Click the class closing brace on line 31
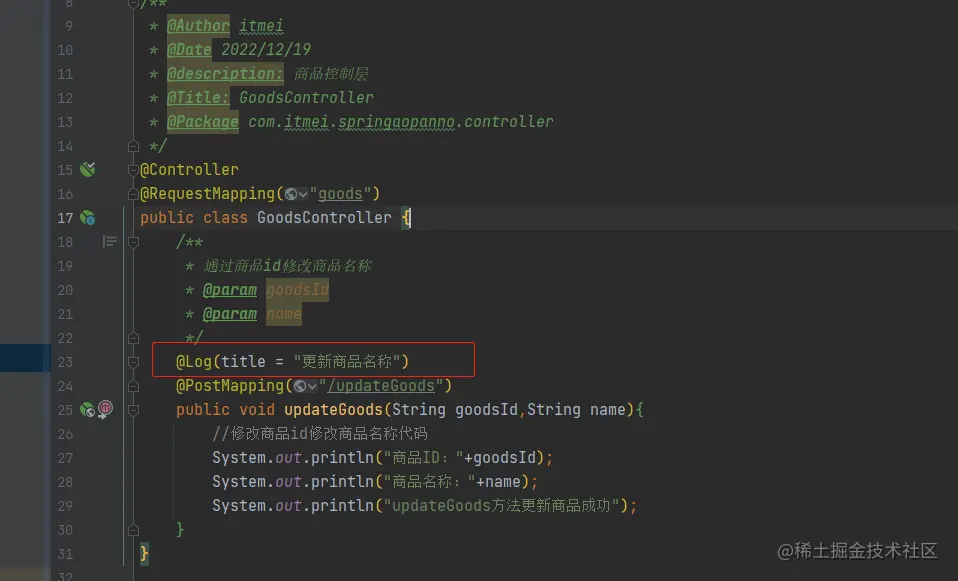This screenshot has height=581, width=958. click(x=144, y=554)
